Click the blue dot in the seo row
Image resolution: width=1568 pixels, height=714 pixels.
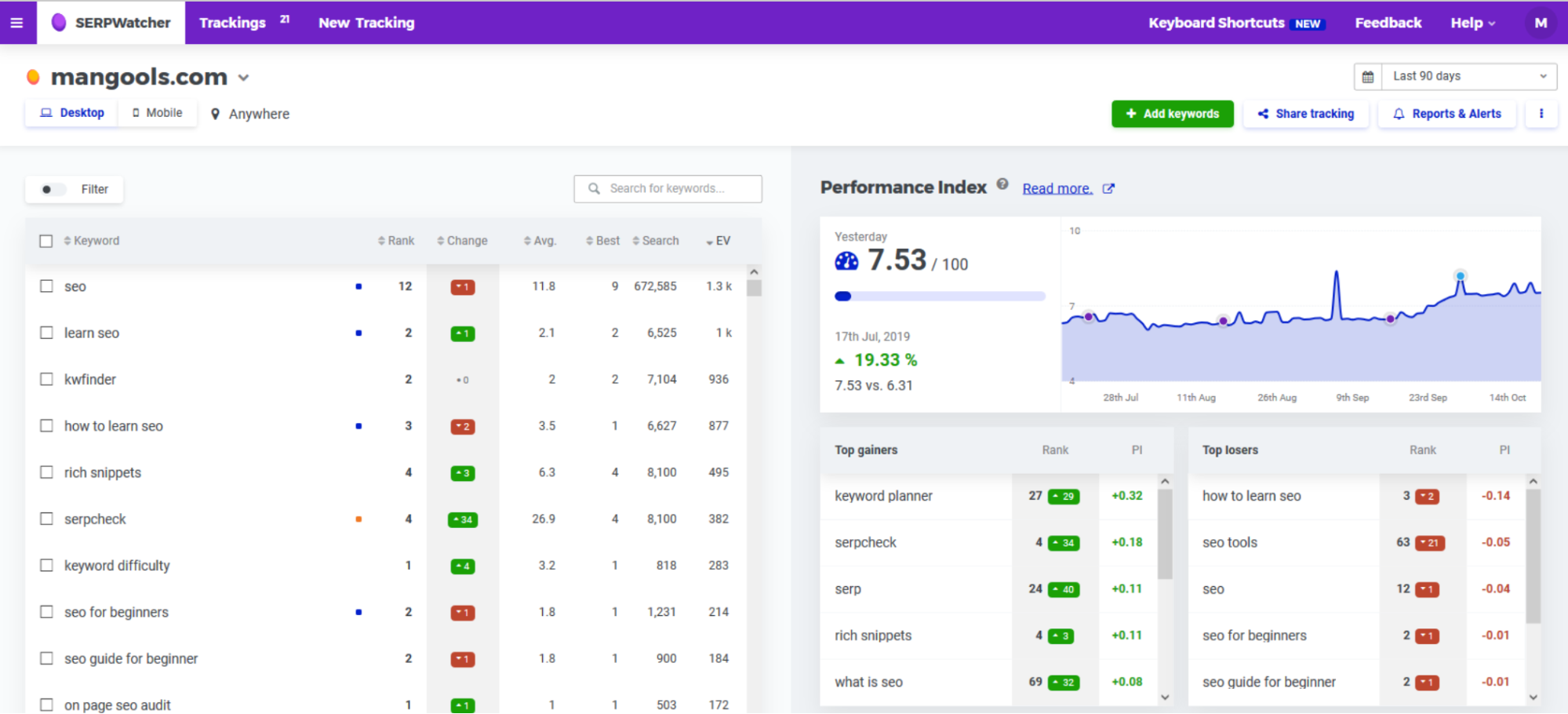coord(358,286)
